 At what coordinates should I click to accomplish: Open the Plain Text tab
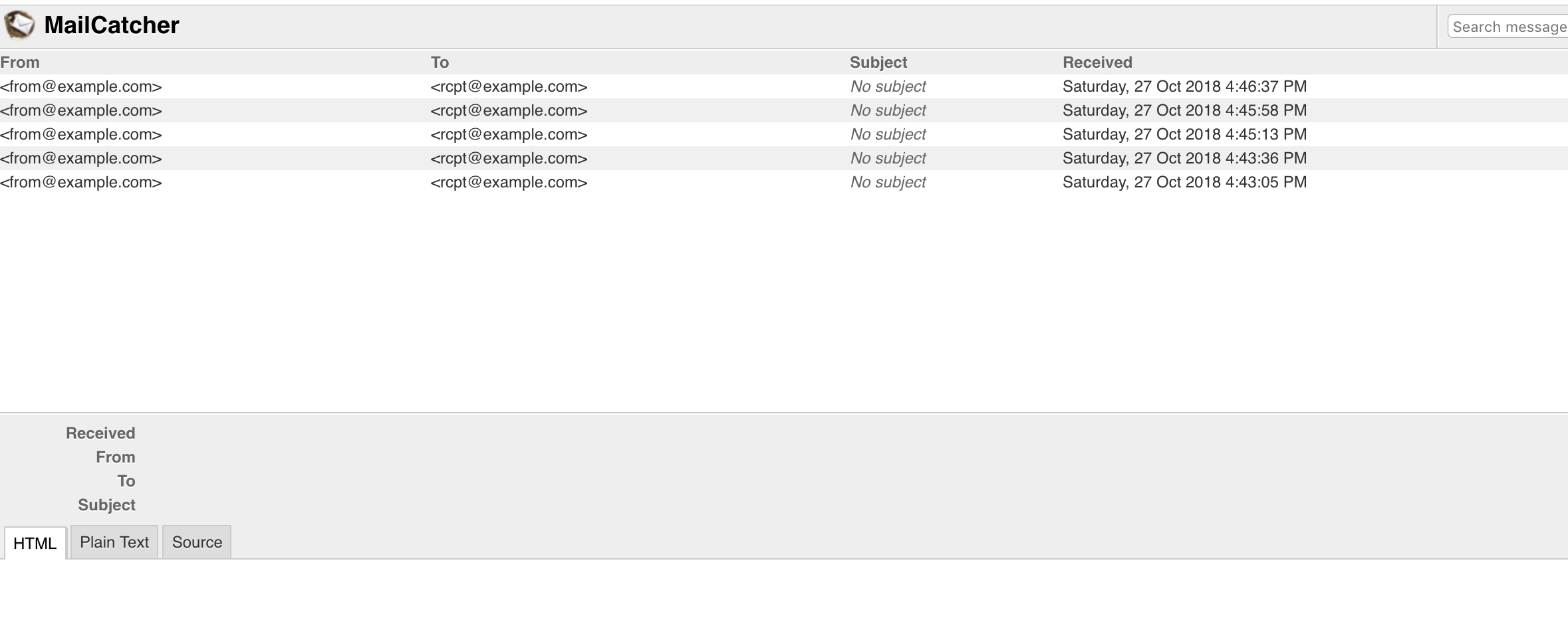[114, 542]
